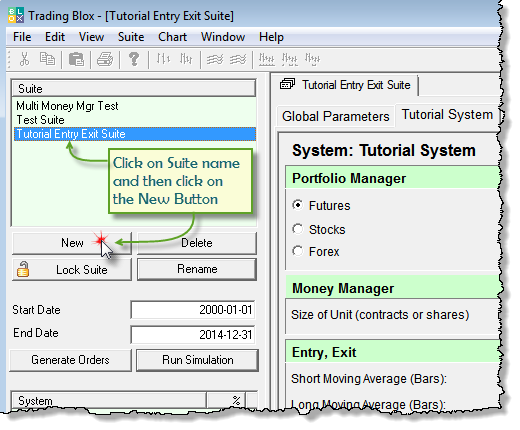Click the Paste clipboard toolbar icon
This screenshot has height=430, width=520.
76,59
